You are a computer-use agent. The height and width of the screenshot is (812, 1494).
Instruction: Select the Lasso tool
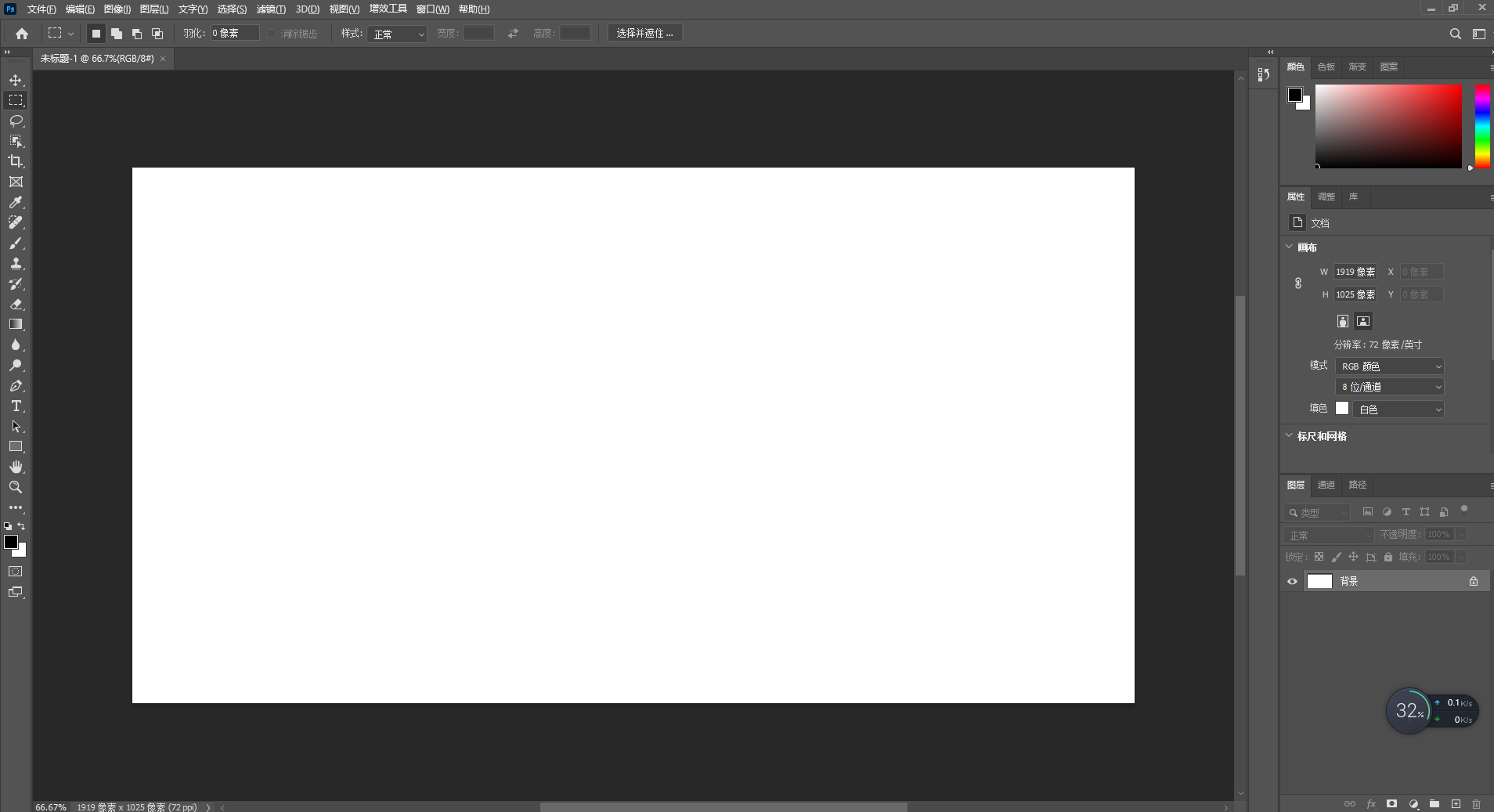click(16, 121)
